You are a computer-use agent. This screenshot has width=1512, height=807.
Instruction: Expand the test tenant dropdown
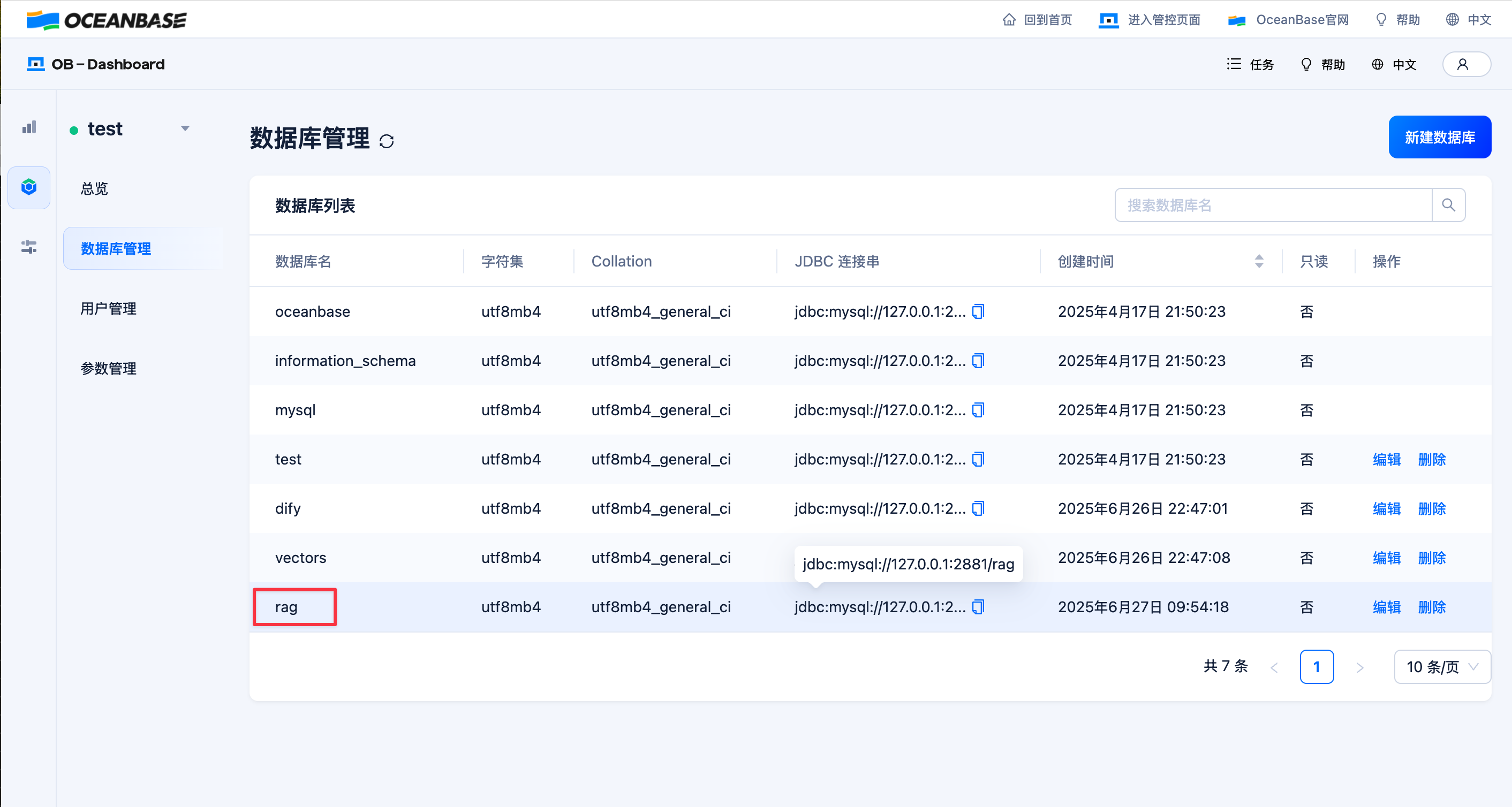pos(185,128)
